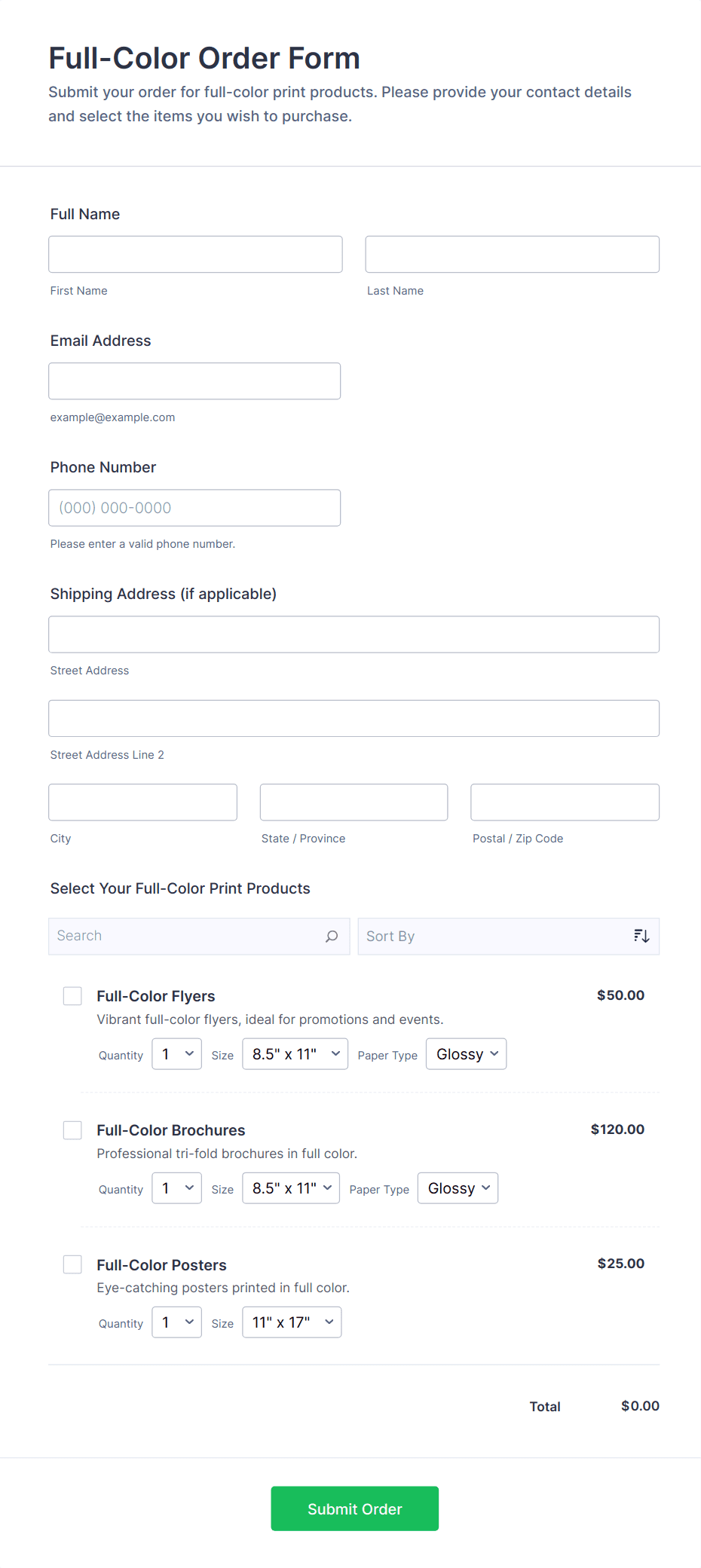Click the product Search box
The width and height of the screenshot is (701, 1568).
click(188, 937)
